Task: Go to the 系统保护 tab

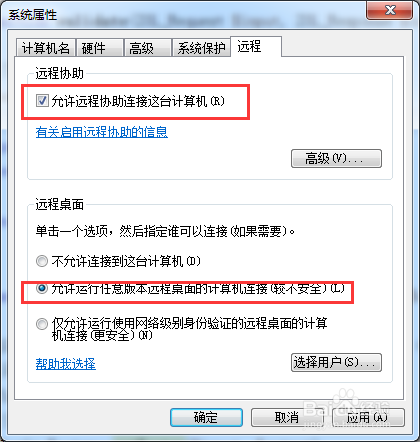Action: pyautogui.click(x=201, y=48)
